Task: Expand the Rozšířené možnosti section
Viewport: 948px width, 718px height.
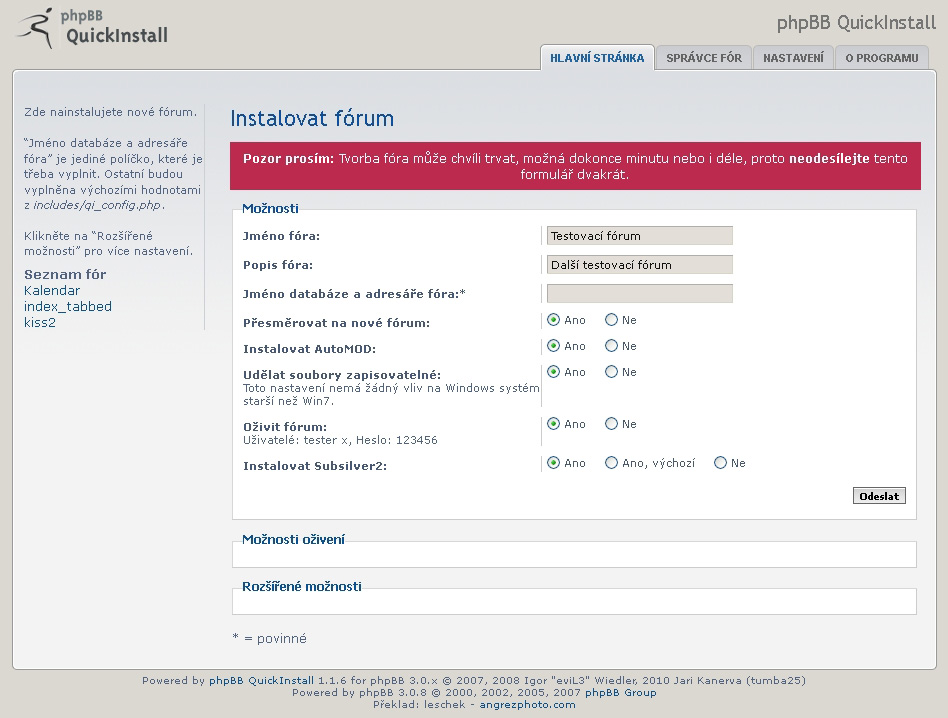Action: [302, 586]
